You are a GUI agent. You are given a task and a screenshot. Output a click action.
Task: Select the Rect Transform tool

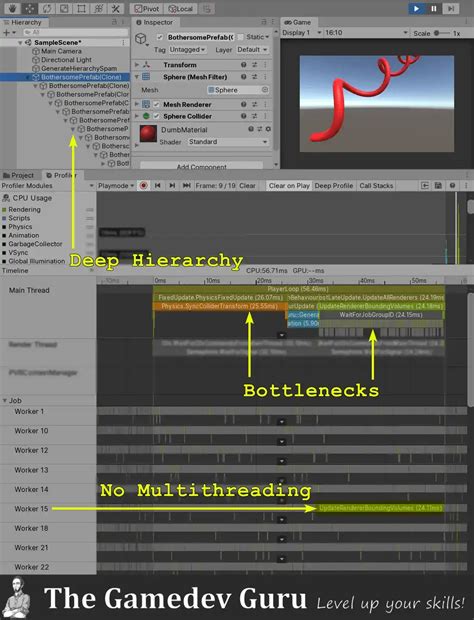pos(81,8)
